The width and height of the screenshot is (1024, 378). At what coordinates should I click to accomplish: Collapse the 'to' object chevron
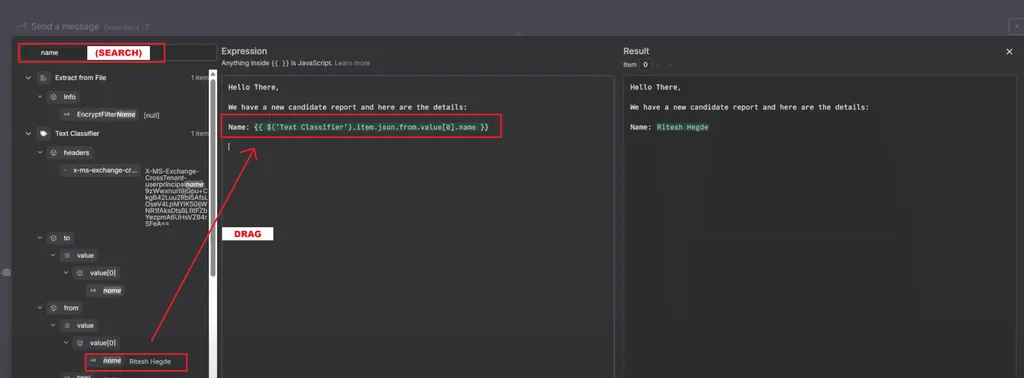click(x=40, y=238)
